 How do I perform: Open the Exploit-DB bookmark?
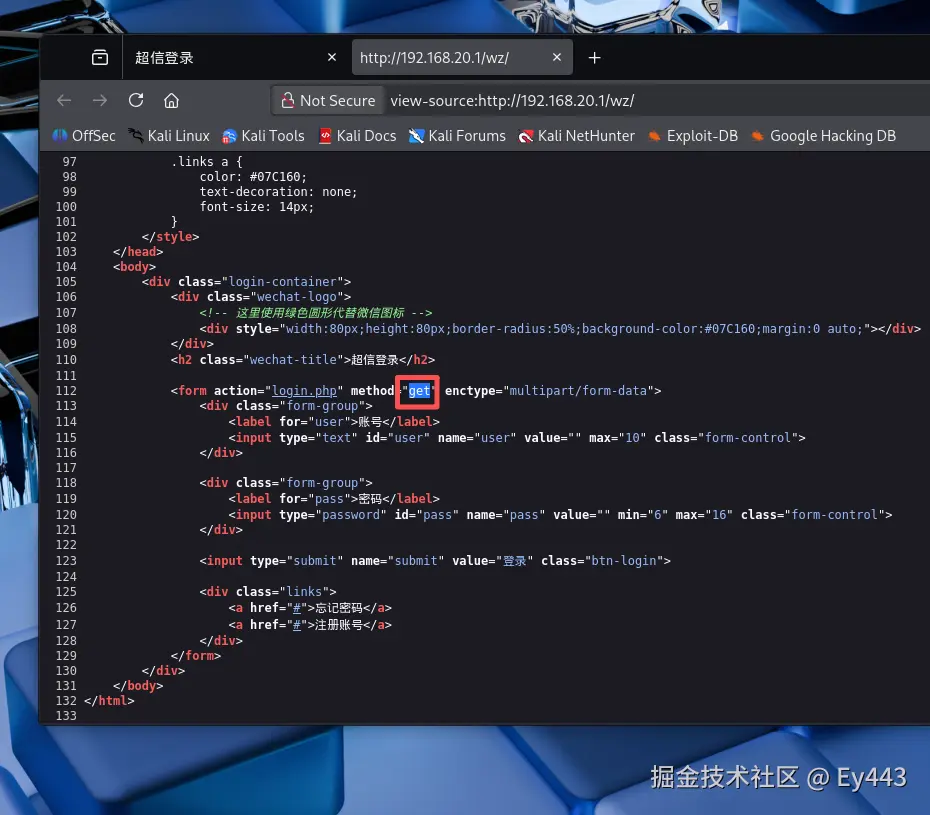point(693,136)
